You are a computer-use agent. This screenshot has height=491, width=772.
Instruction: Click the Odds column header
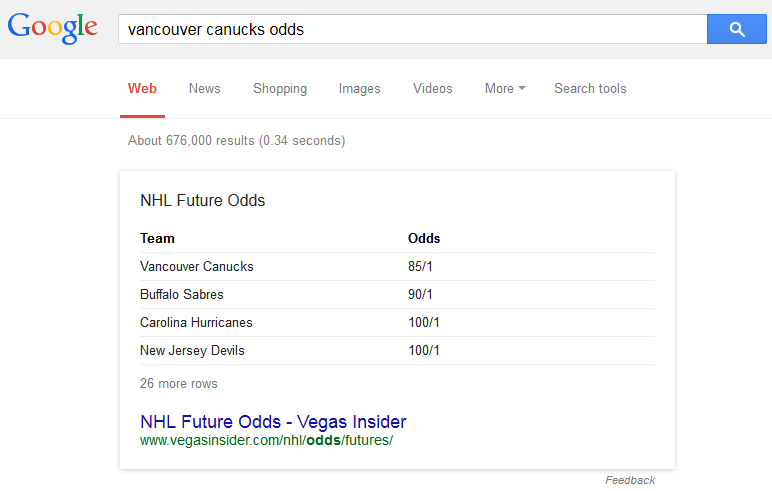[x=424, y=238]
